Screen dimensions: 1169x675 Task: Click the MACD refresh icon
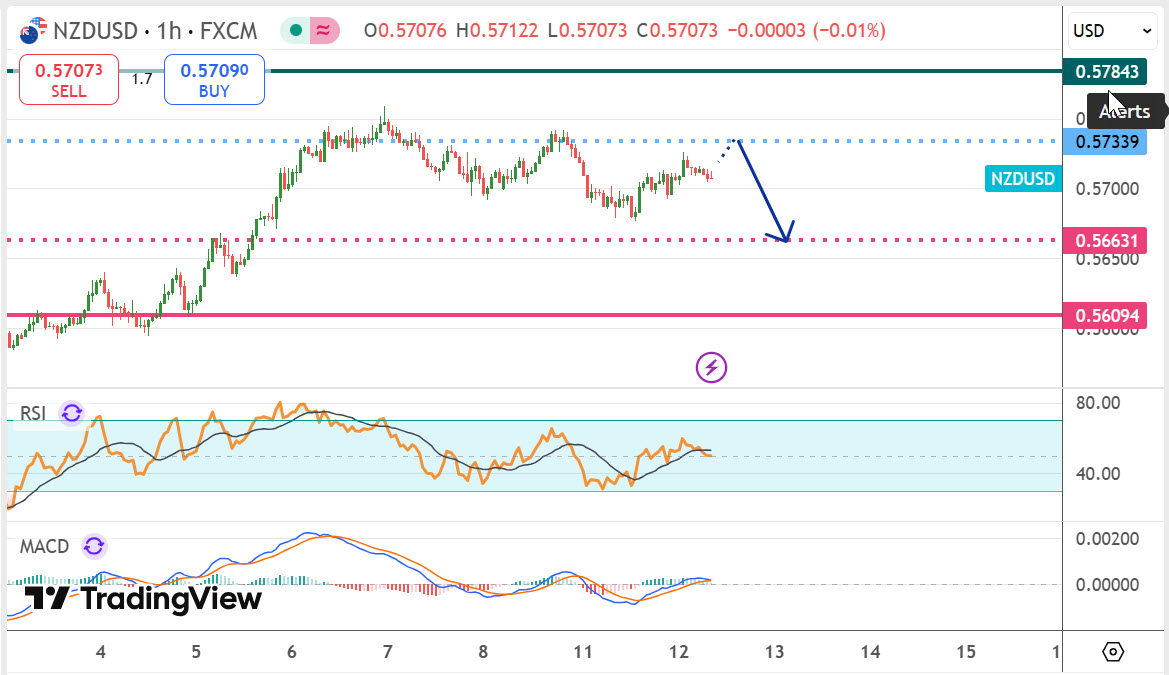(94, 546)
